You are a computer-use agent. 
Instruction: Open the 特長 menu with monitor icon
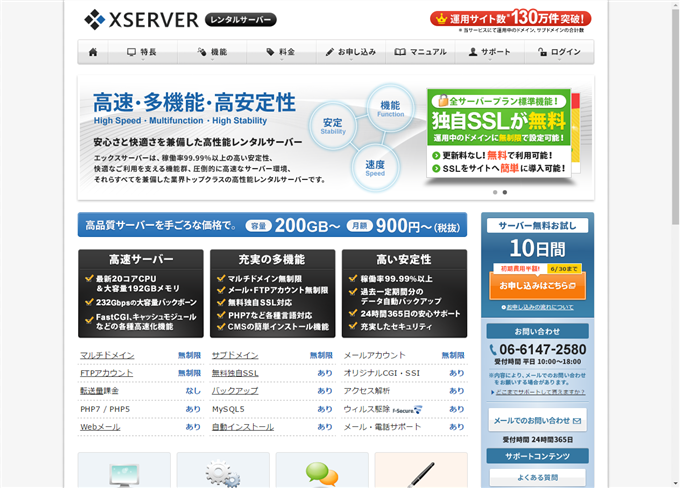click(142, 52)
